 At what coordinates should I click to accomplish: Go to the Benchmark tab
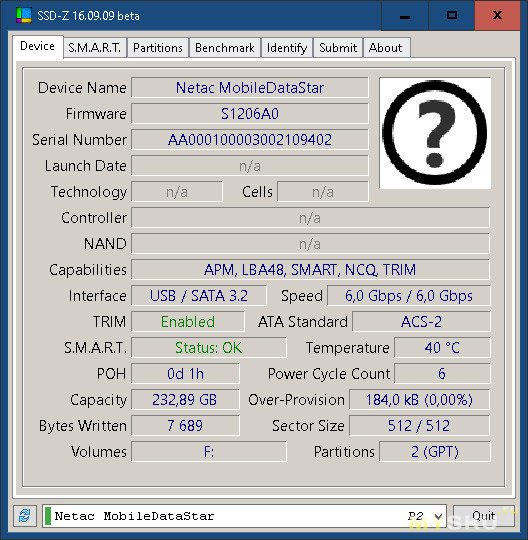[x=225, y=48]
